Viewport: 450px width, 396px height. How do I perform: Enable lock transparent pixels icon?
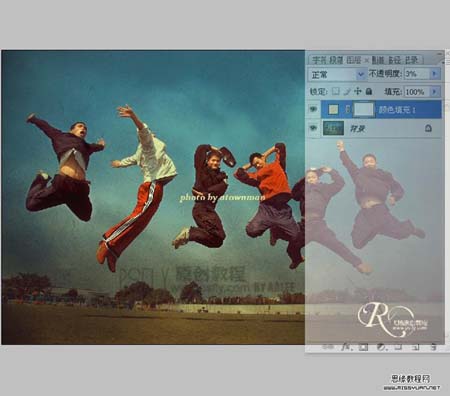pos(336,91)
